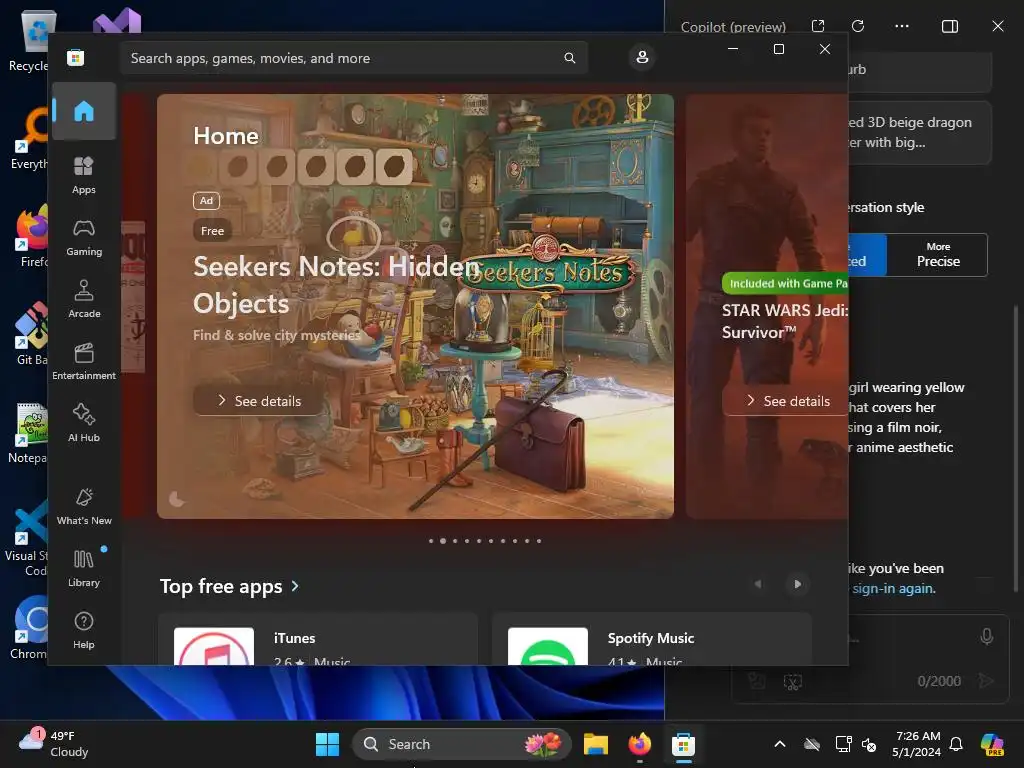Viewport: 1024px width, 768px height.
Task: Show hidden system tray icons
Action: coord(780,744)
